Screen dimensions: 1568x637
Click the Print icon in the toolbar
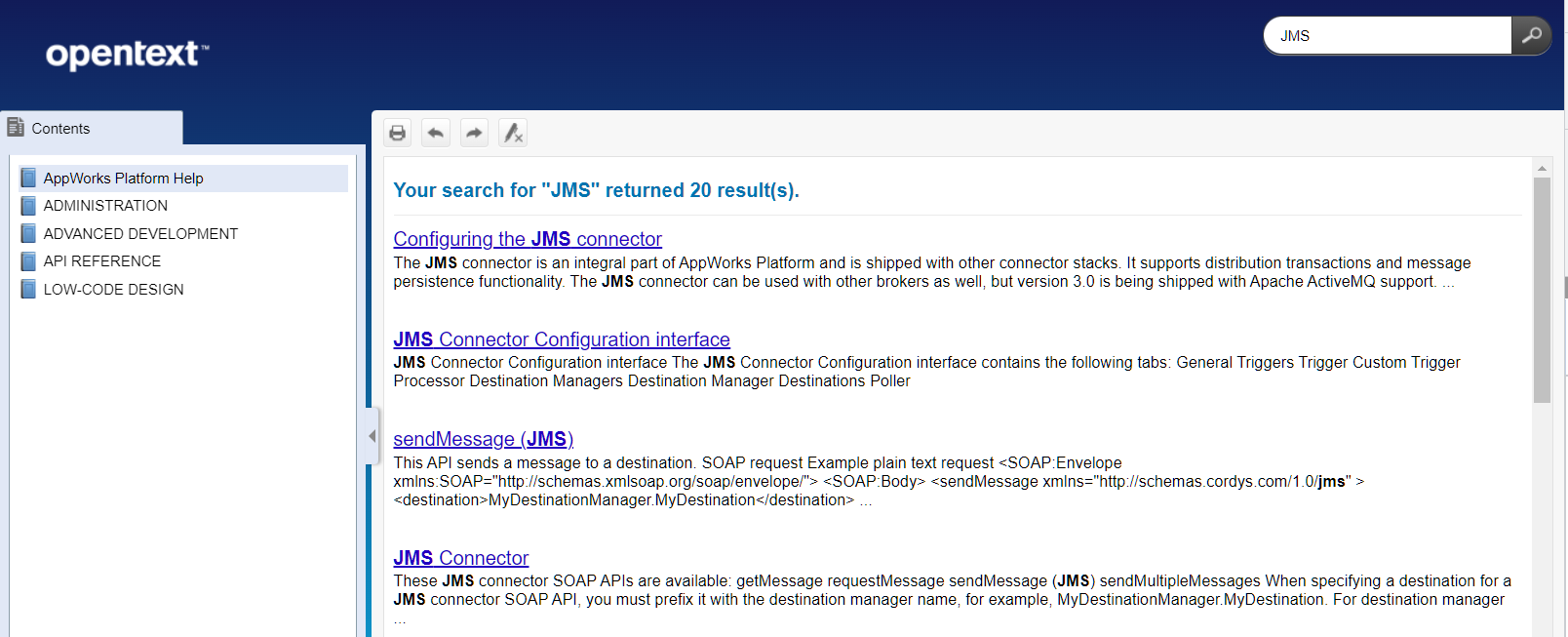point(397,133)
